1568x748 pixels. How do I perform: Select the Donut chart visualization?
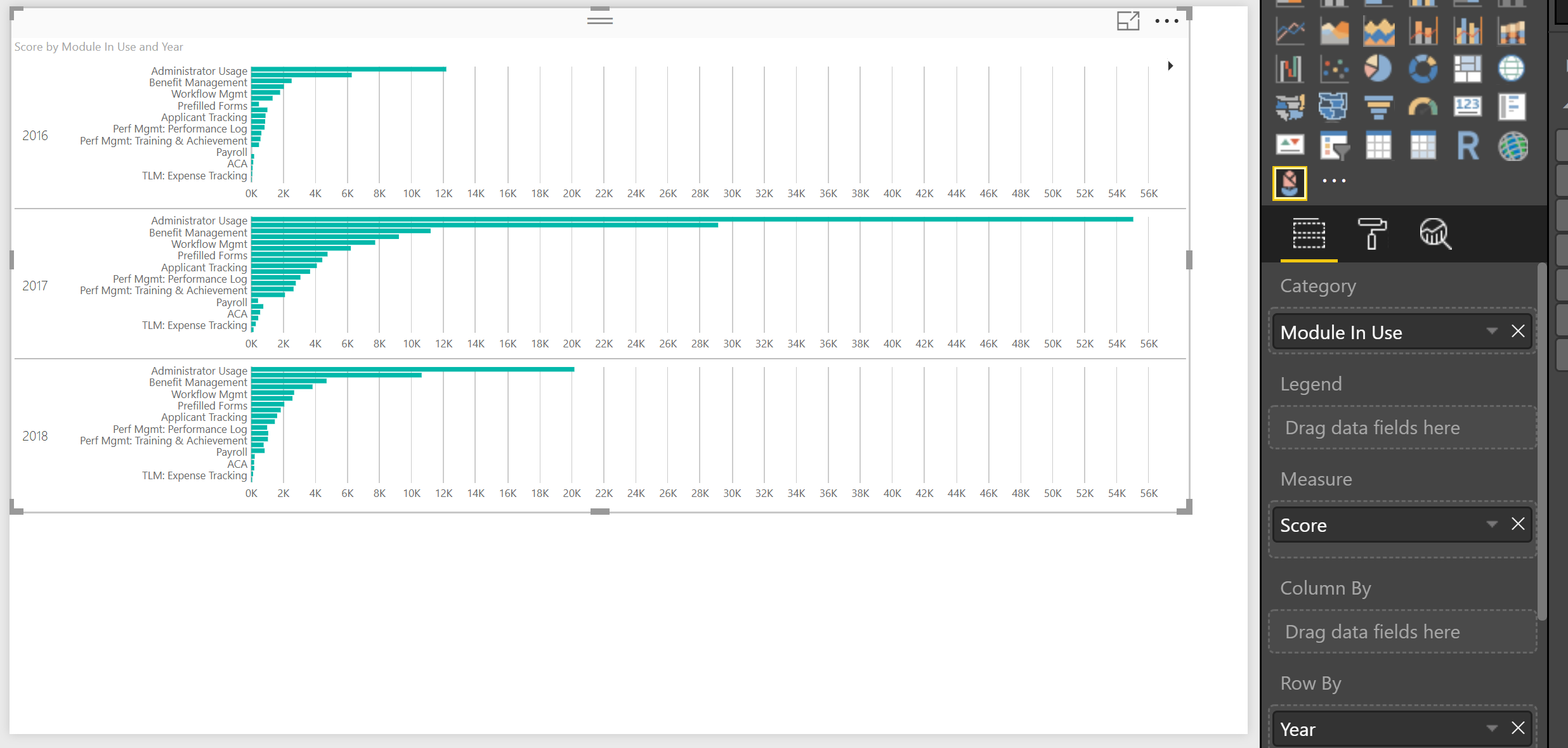point(1423,69)
